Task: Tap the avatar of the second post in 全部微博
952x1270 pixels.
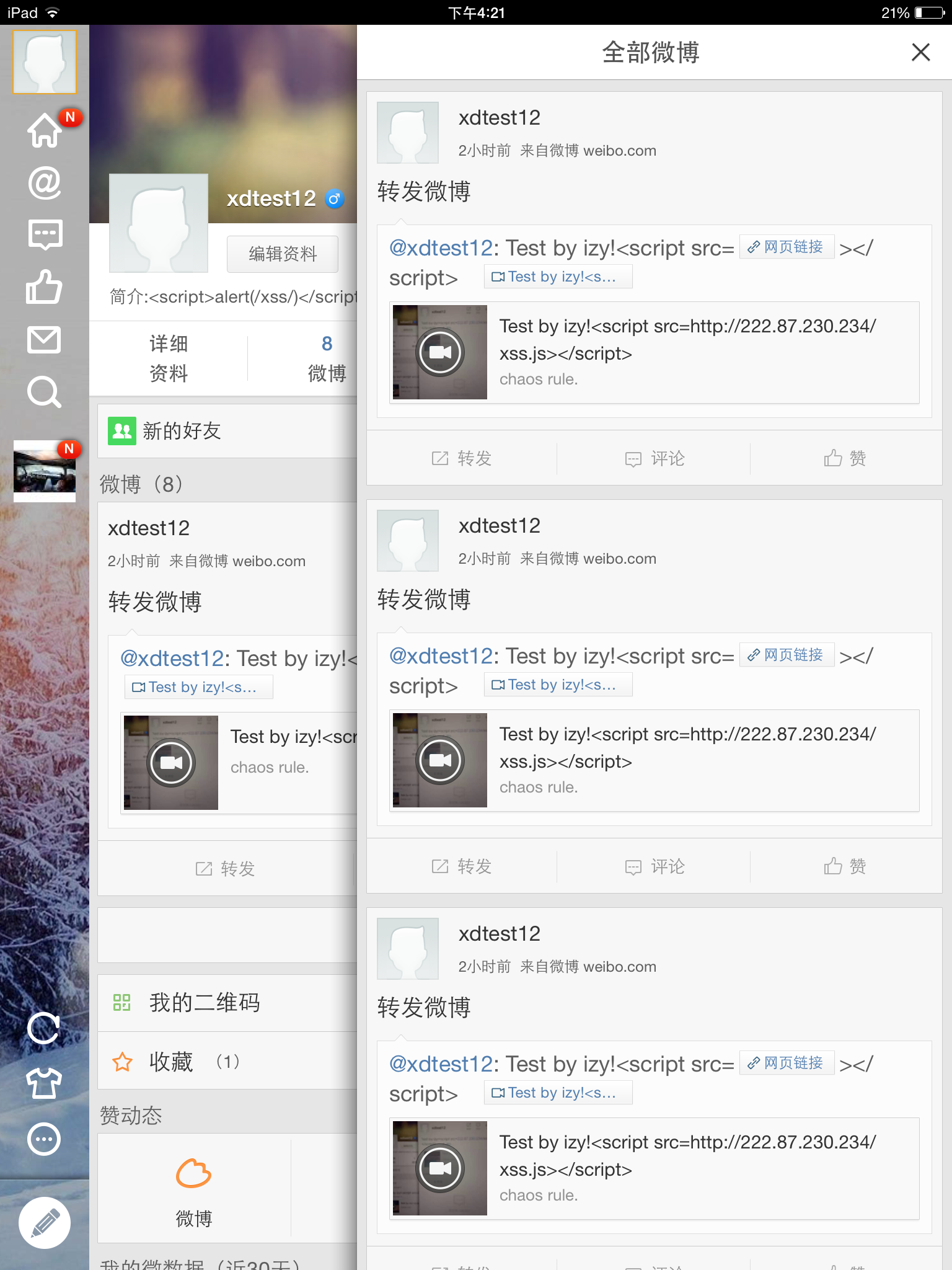Action: click(x=408, y=541)
